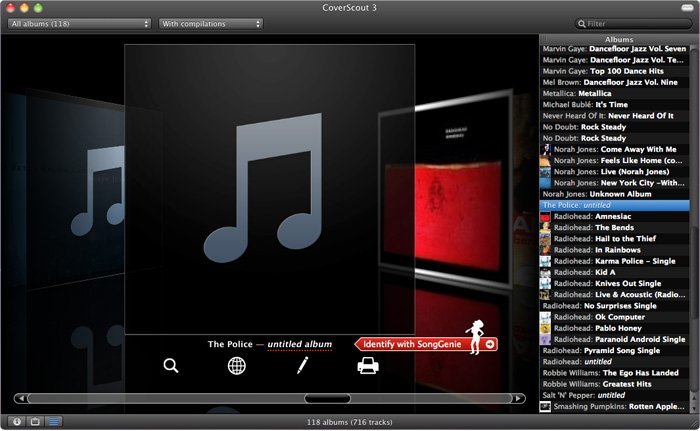The height and width of the screenshot is (431, 700).
Task: Click the cover flow scrollbar right arrow
Action: (x=518, y=398)
